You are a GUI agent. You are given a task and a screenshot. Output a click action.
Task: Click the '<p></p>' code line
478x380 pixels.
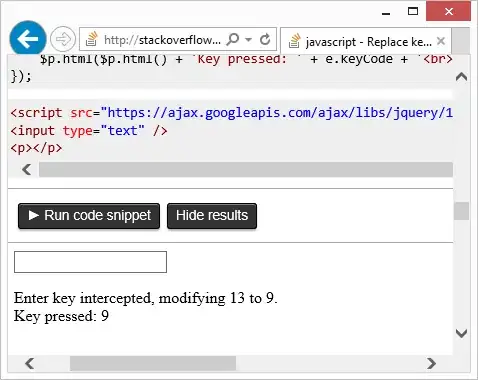36,148
